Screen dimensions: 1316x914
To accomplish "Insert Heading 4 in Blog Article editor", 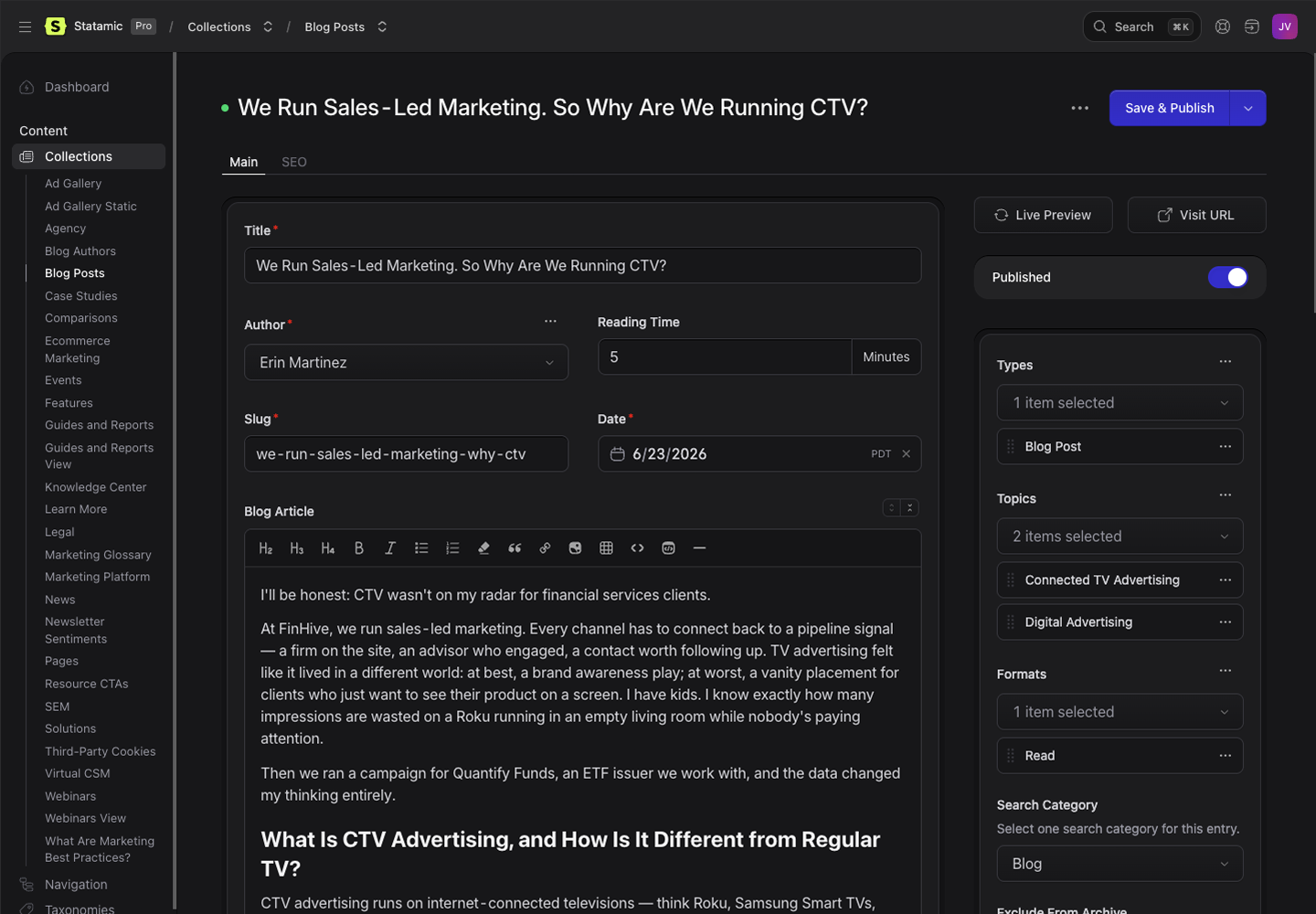I will point(328,548).
